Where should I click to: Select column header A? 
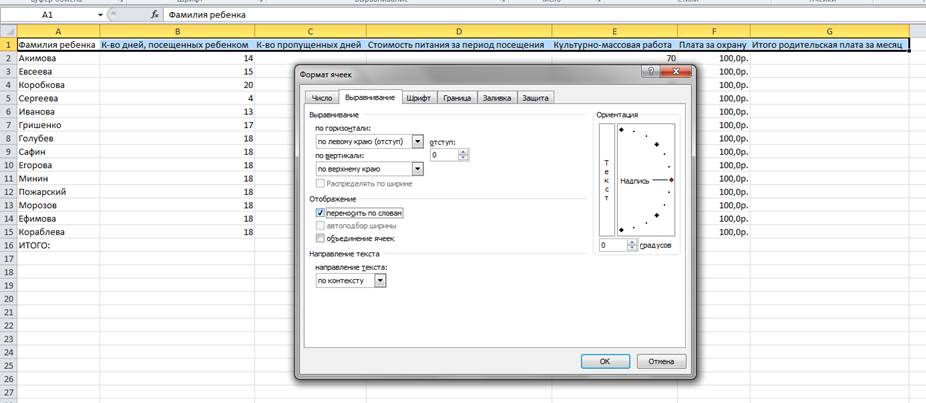click(58, 31)
